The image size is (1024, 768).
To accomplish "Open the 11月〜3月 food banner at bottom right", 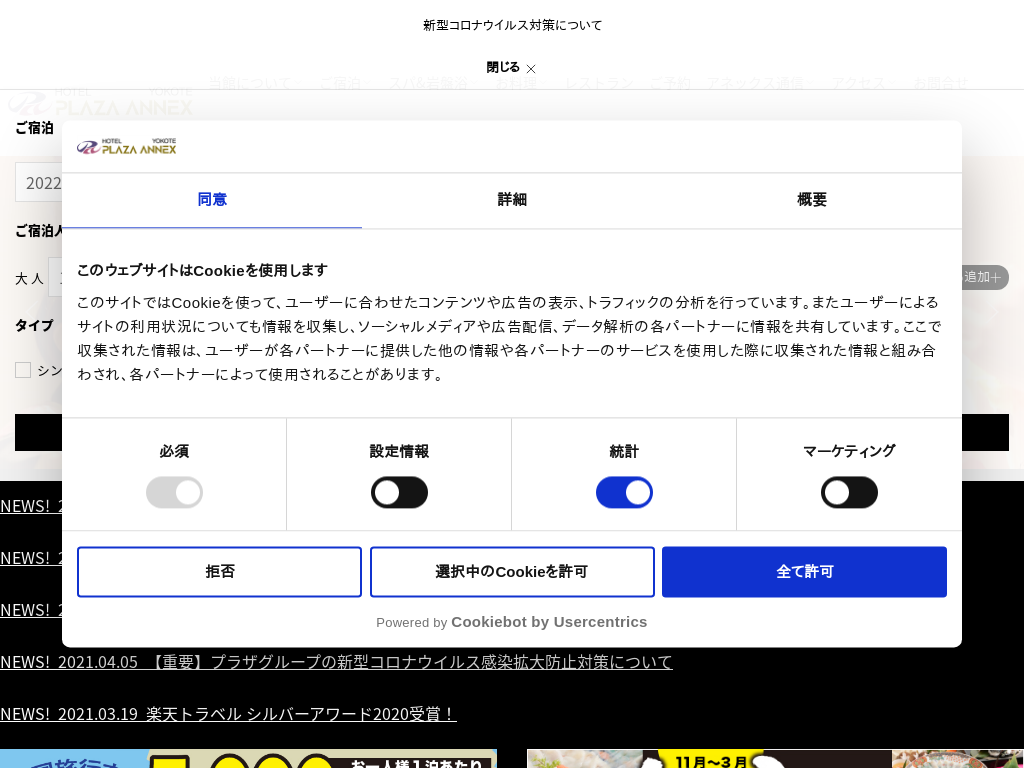I will tap(775, 759).
